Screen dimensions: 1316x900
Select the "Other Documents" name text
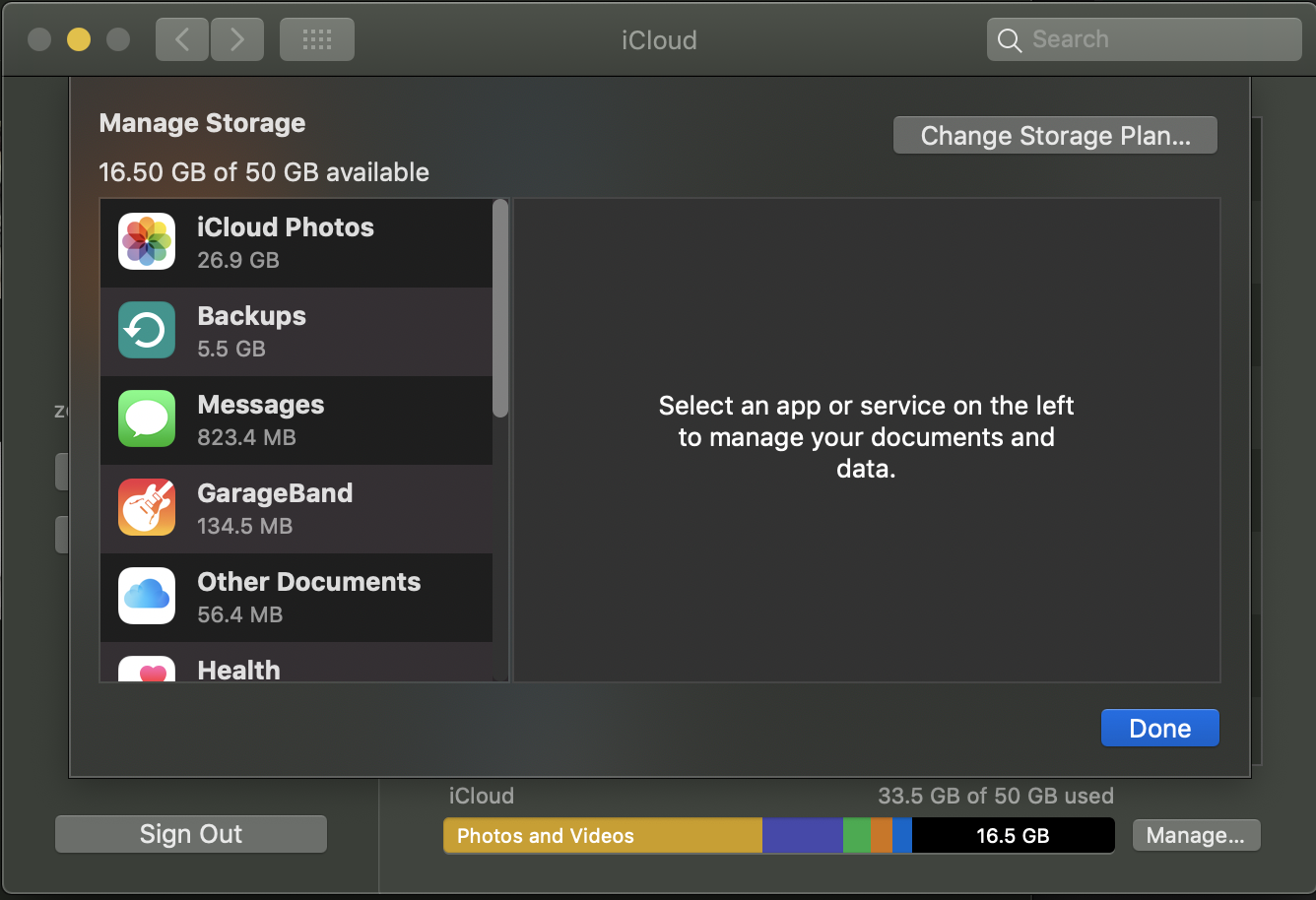click(309, 582)
